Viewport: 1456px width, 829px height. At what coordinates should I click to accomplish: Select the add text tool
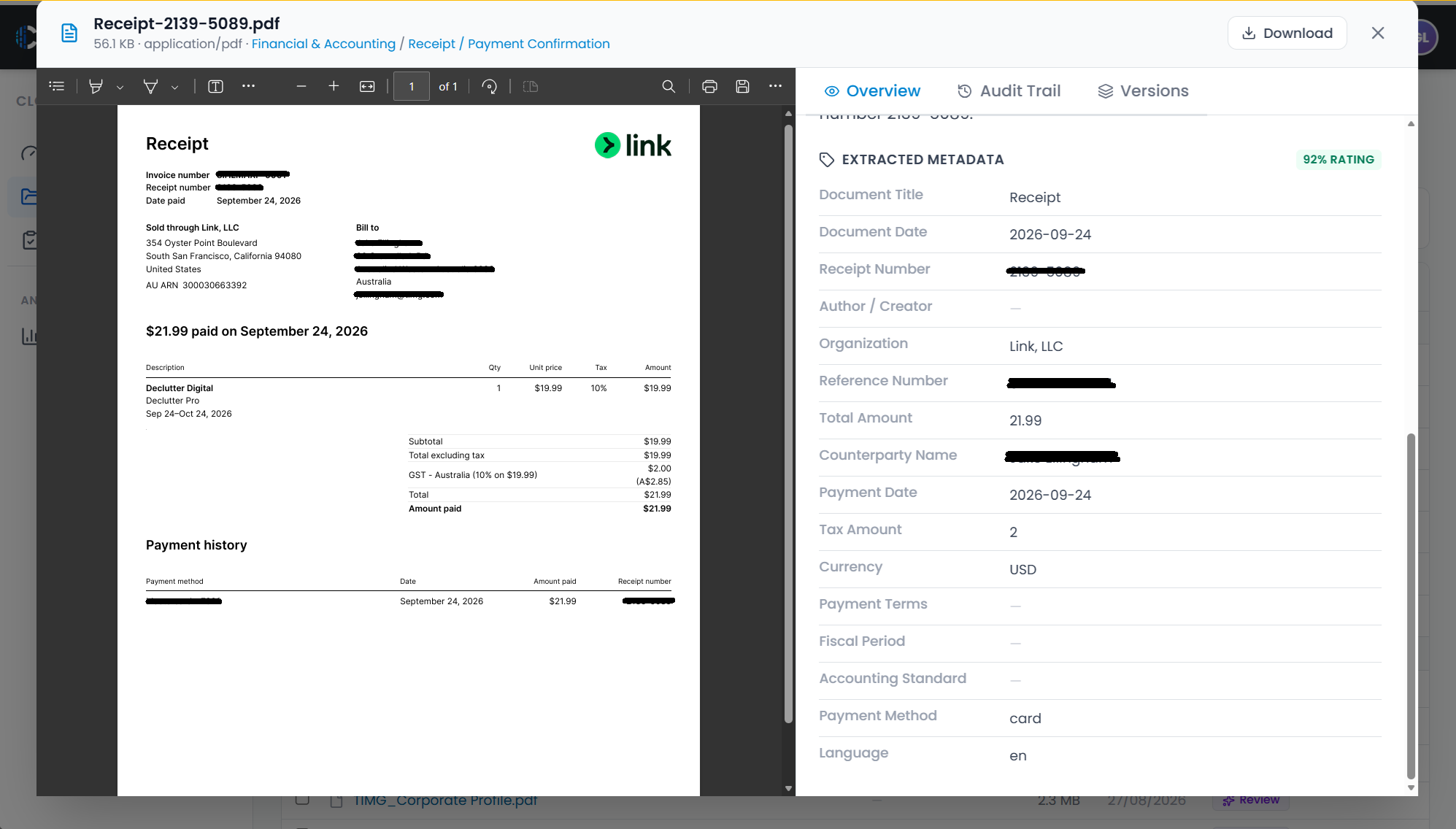point(215,86)
